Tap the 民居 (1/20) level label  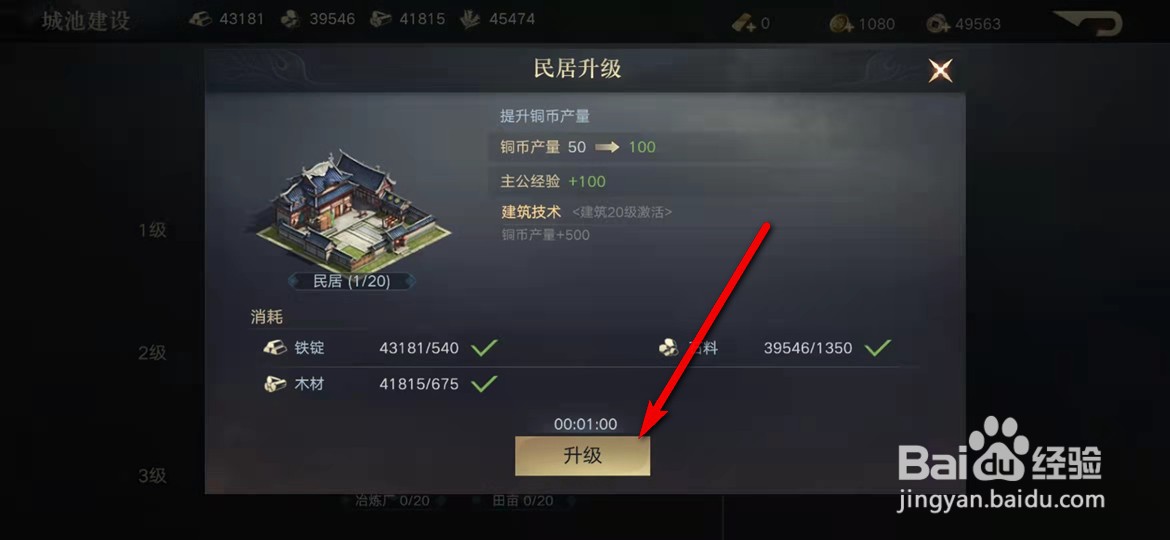tap(351, 281)
